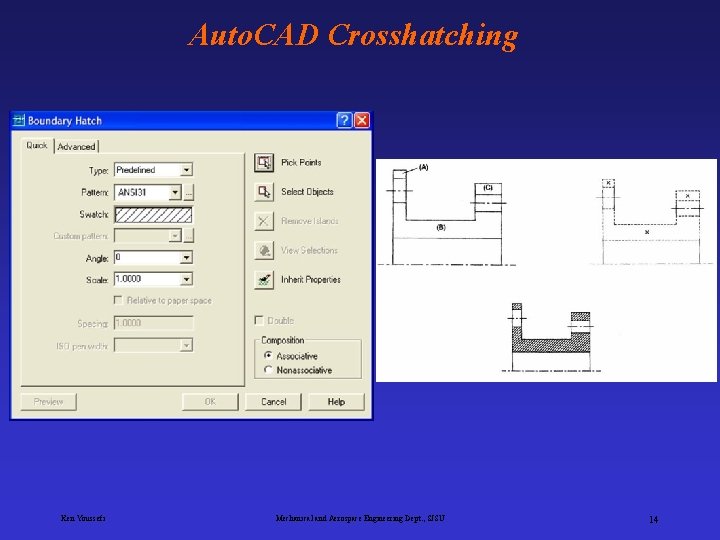This screenshot has height=540, width=720.
Task: Click ellipsis button beside Custom pattern
Action: pyautogui.click(x=189, y=236)
